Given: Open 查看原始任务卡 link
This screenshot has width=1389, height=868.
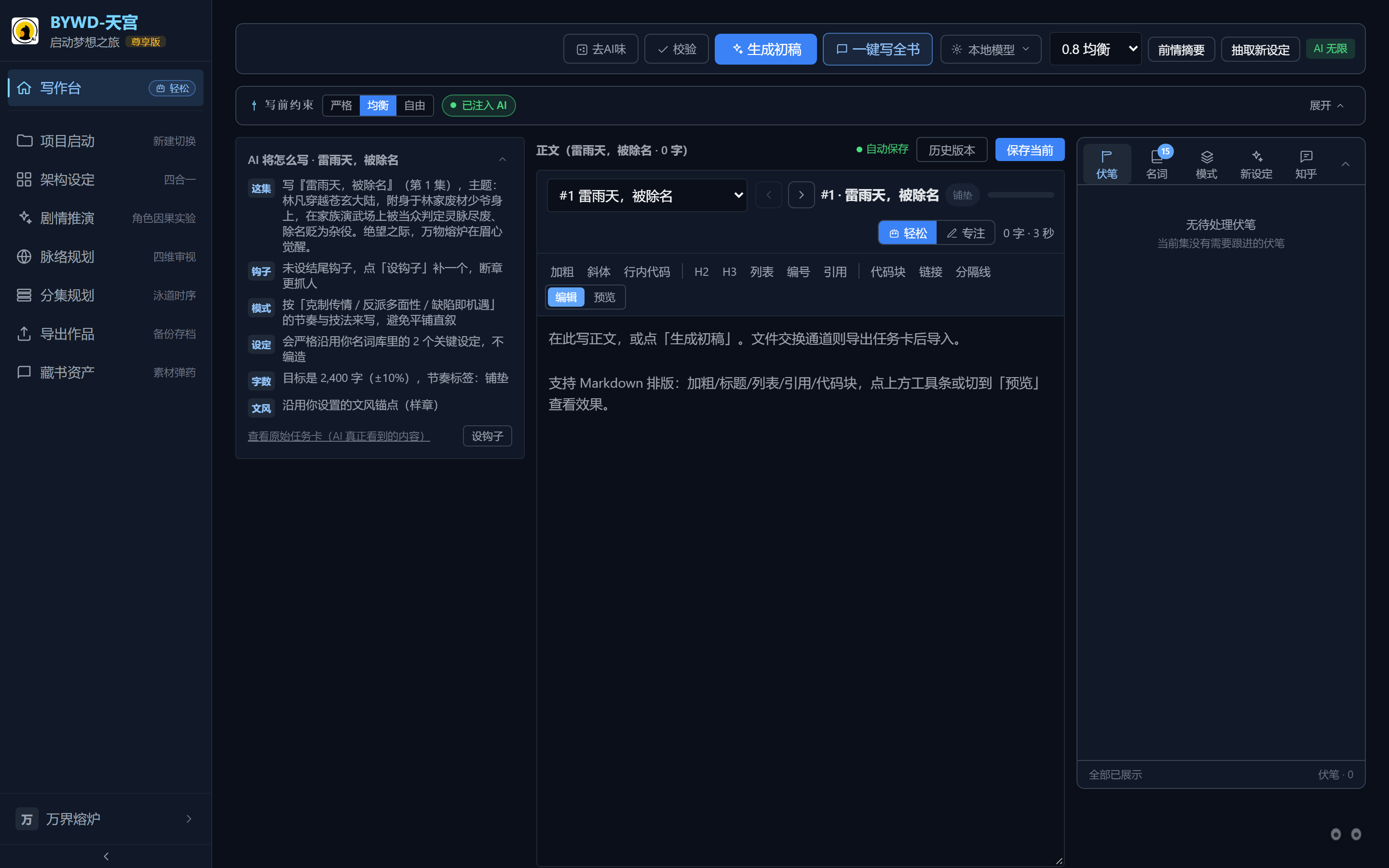Looking at the screenshot, I should (339, 436).
